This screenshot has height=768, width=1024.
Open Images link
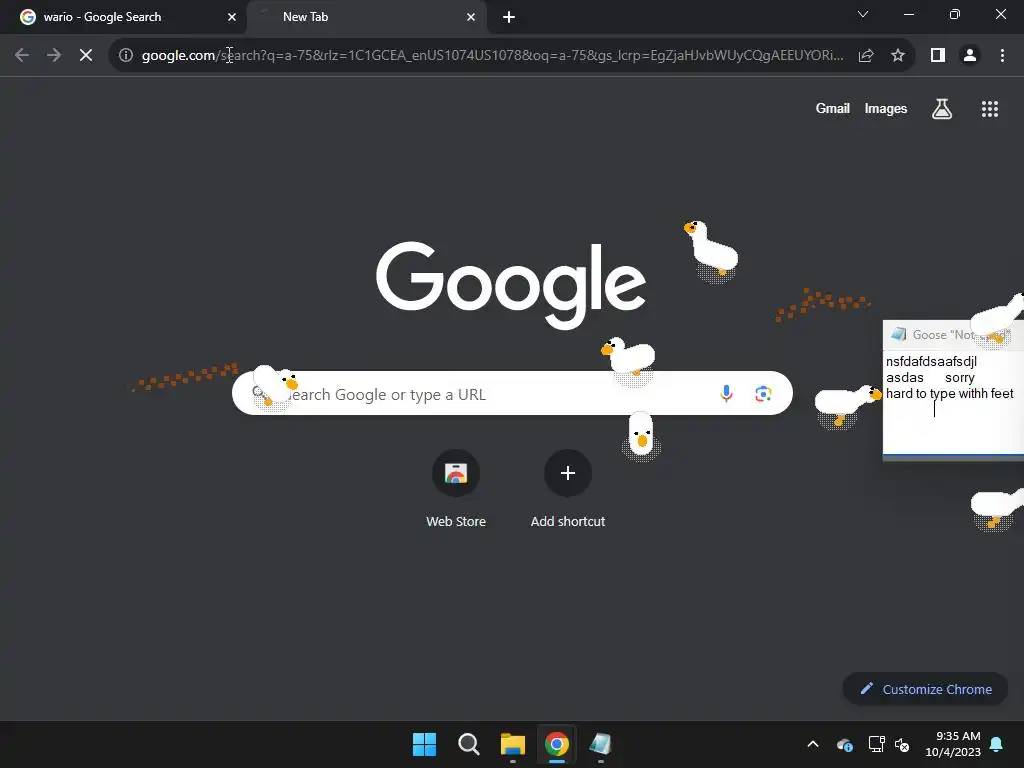[x=886, y=108]
